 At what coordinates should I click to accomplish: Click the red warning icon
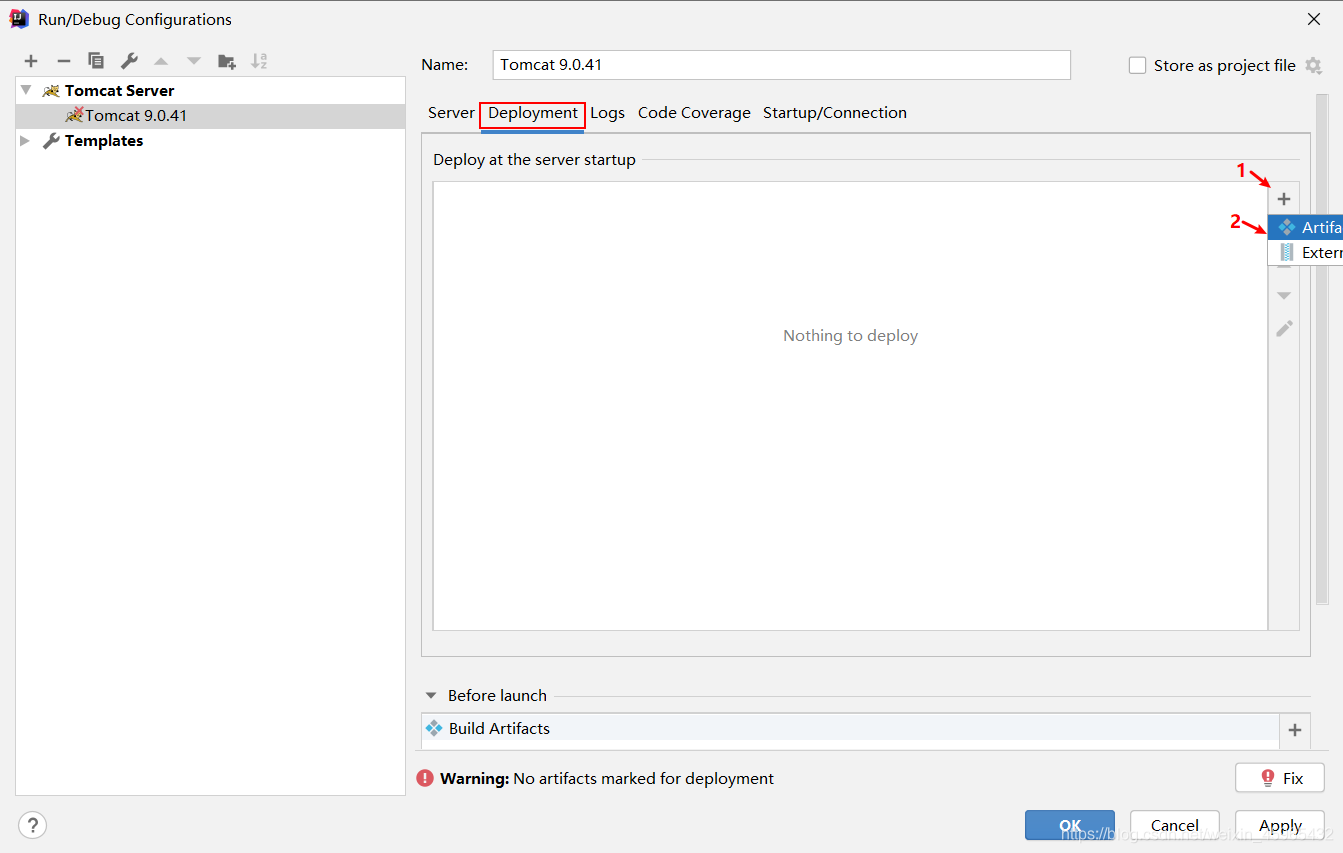425,778
